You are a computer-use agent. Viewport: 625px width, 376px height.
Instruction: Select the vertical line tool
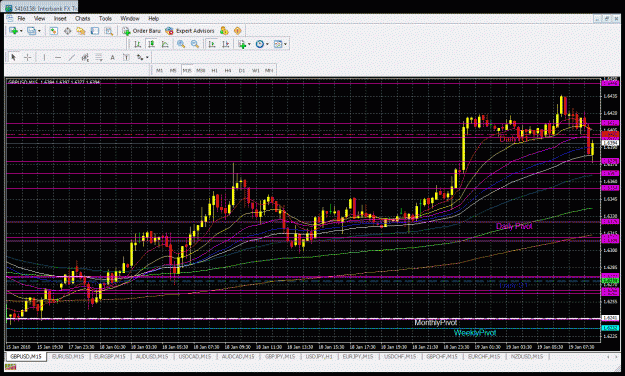[44, 57]
